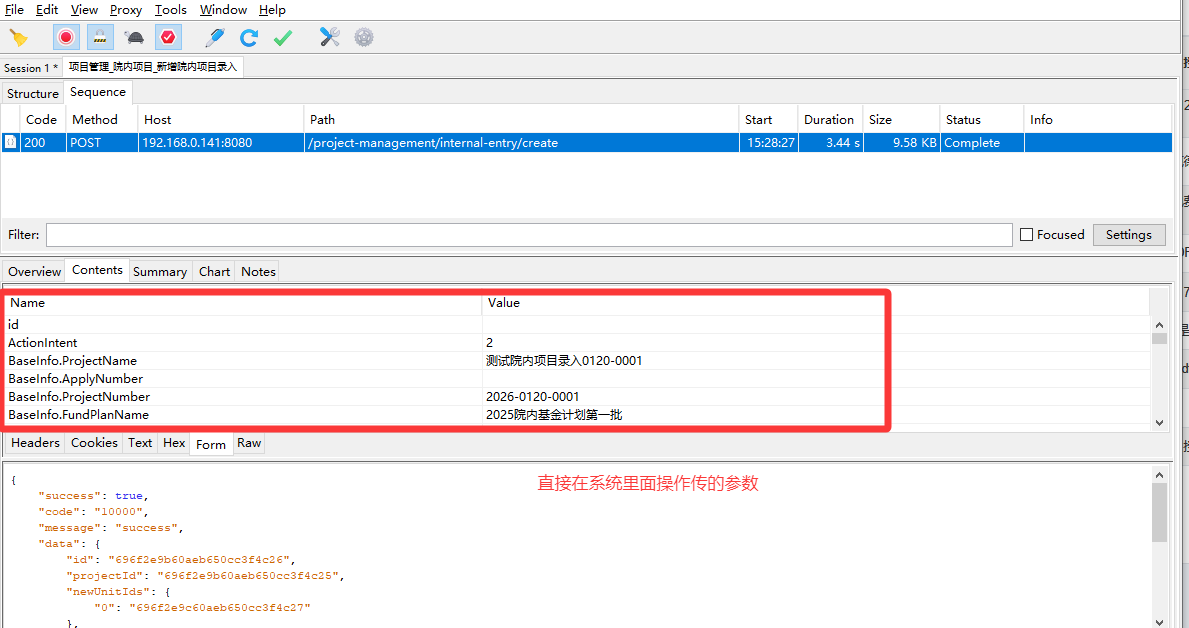1189x628 pixels.
Task: Show the request Headers tab
Action: click(36, 443)
